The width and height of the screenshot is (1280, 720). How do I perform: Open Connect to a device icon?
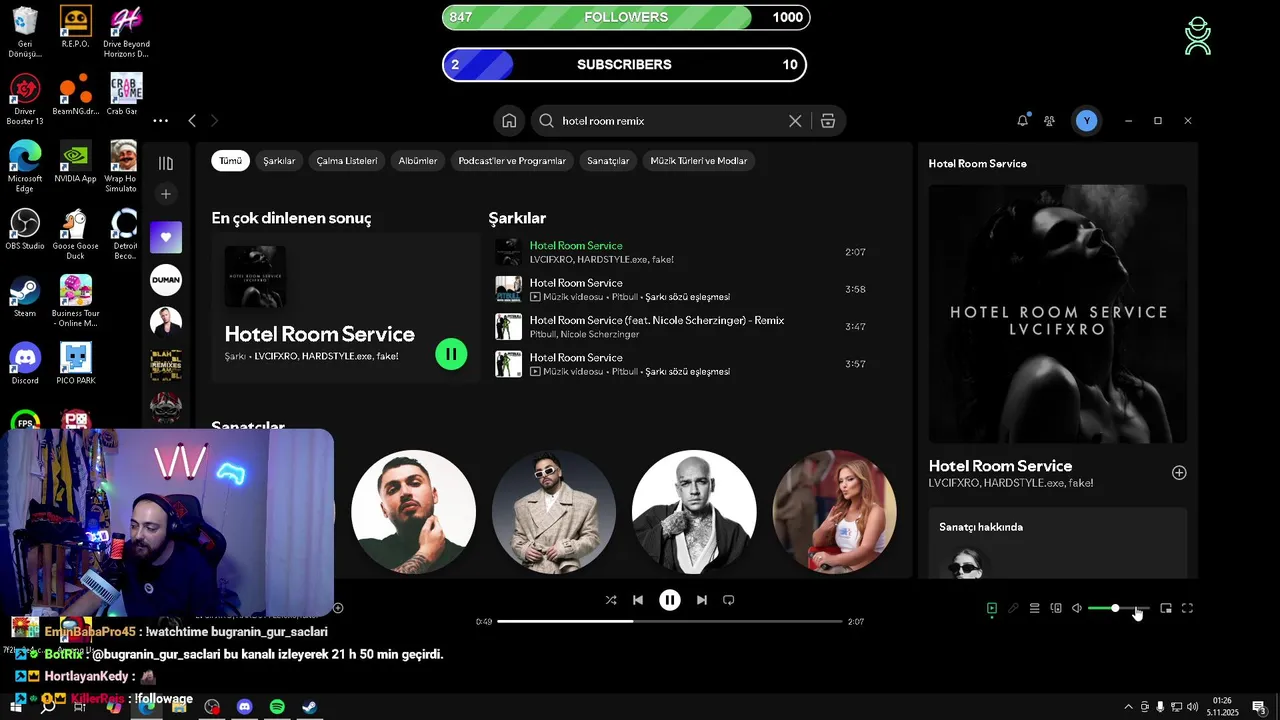1056,608
